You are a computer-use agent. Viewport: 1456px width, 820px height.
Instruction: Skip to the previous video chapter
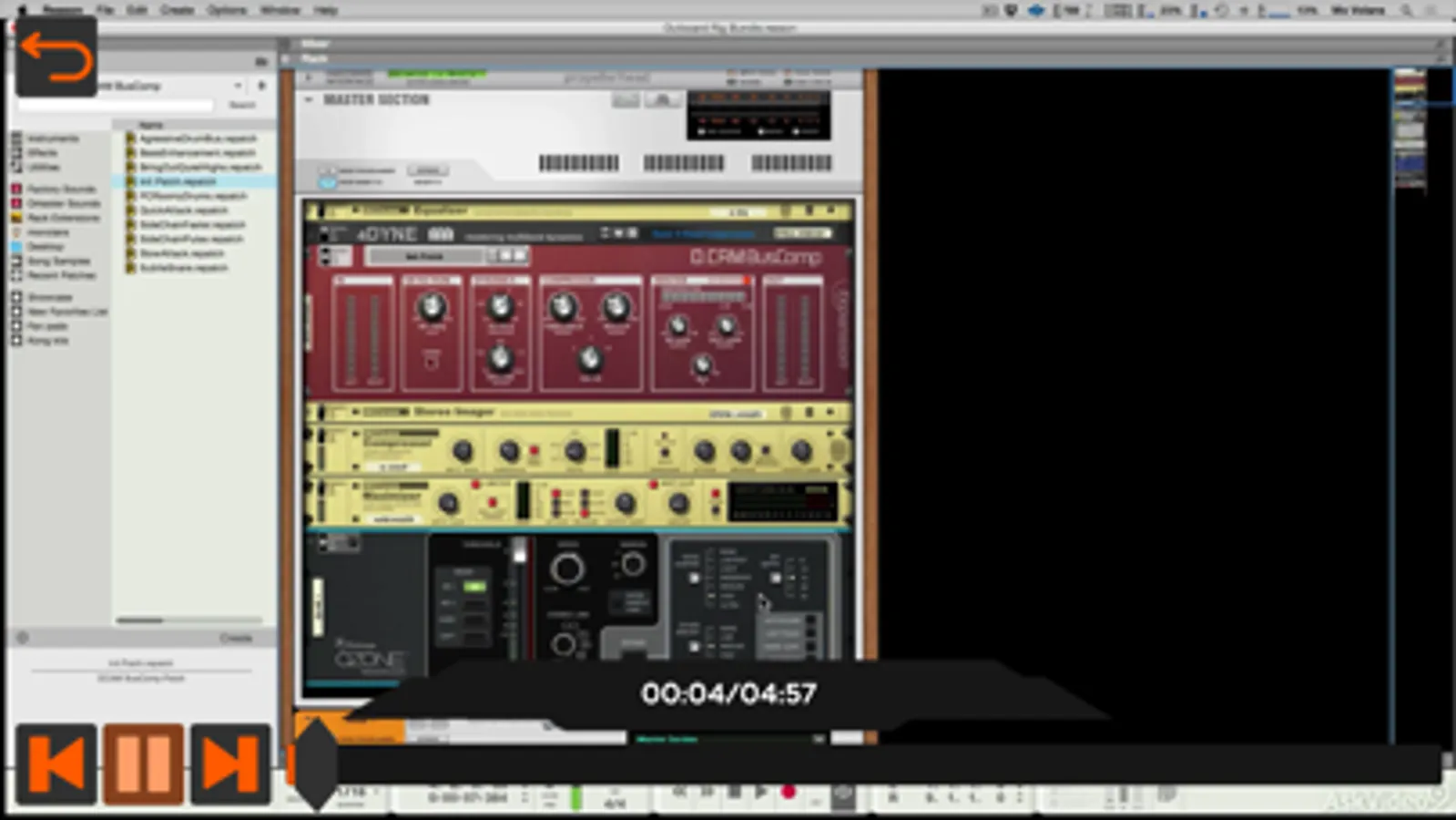pos(56,764)
